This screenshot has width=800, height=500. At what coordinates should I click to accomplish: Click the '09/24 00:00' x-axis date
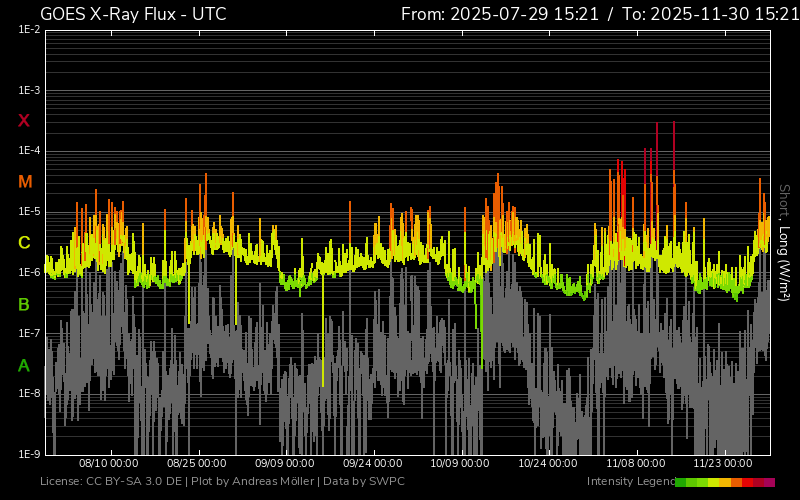click(x=372, y=463)
